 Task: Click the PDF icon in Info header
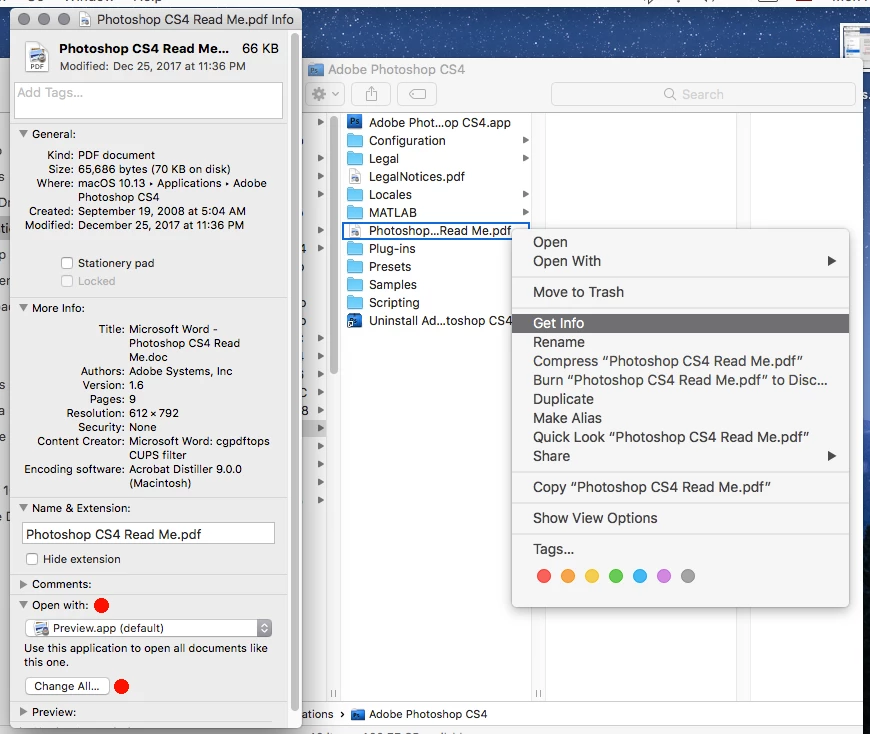[37, 57]
